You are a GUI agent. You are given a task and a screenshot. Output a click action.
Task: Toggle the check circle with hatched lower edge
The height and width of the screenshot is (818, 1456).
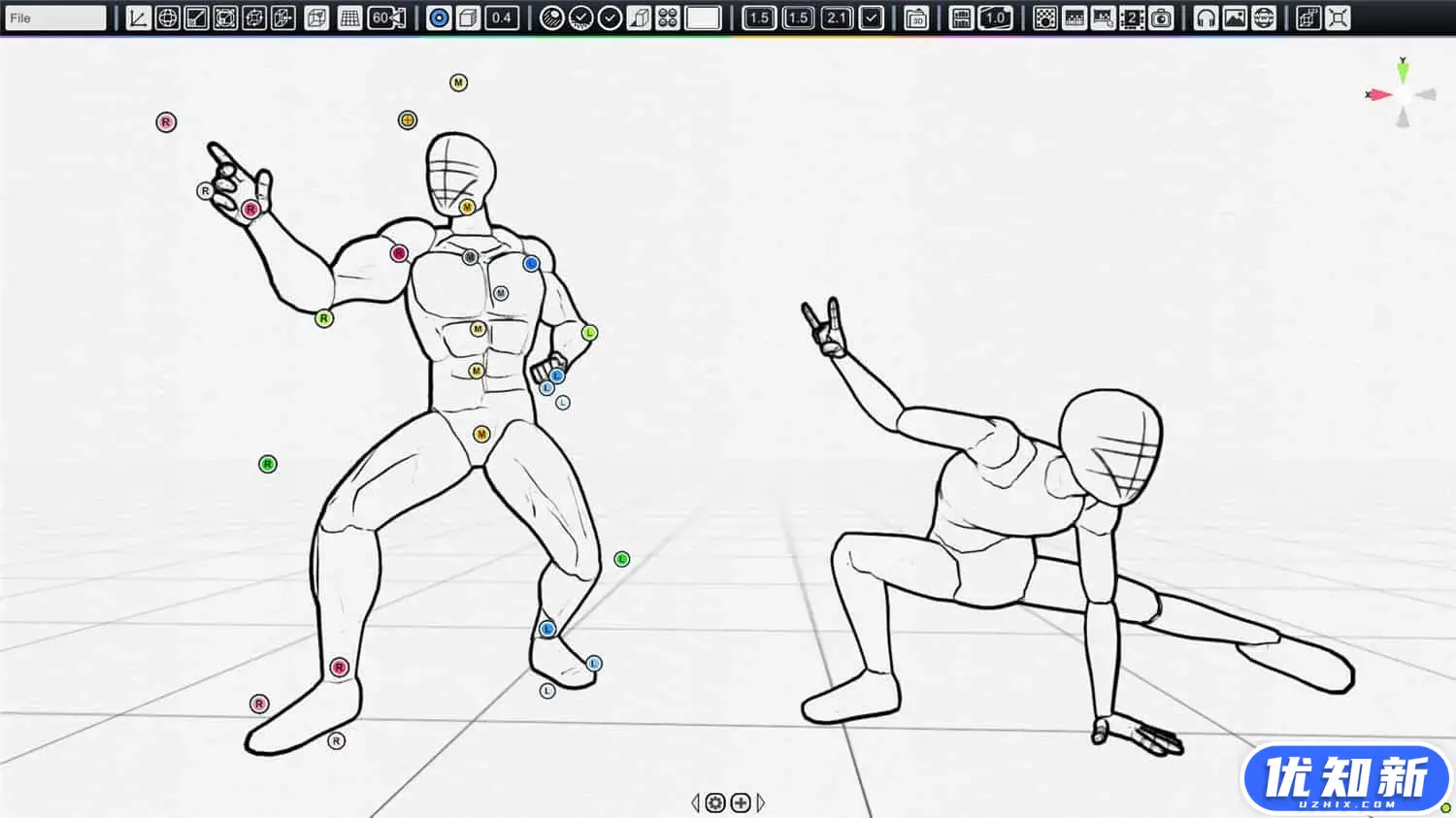click(x=580, y=17)
